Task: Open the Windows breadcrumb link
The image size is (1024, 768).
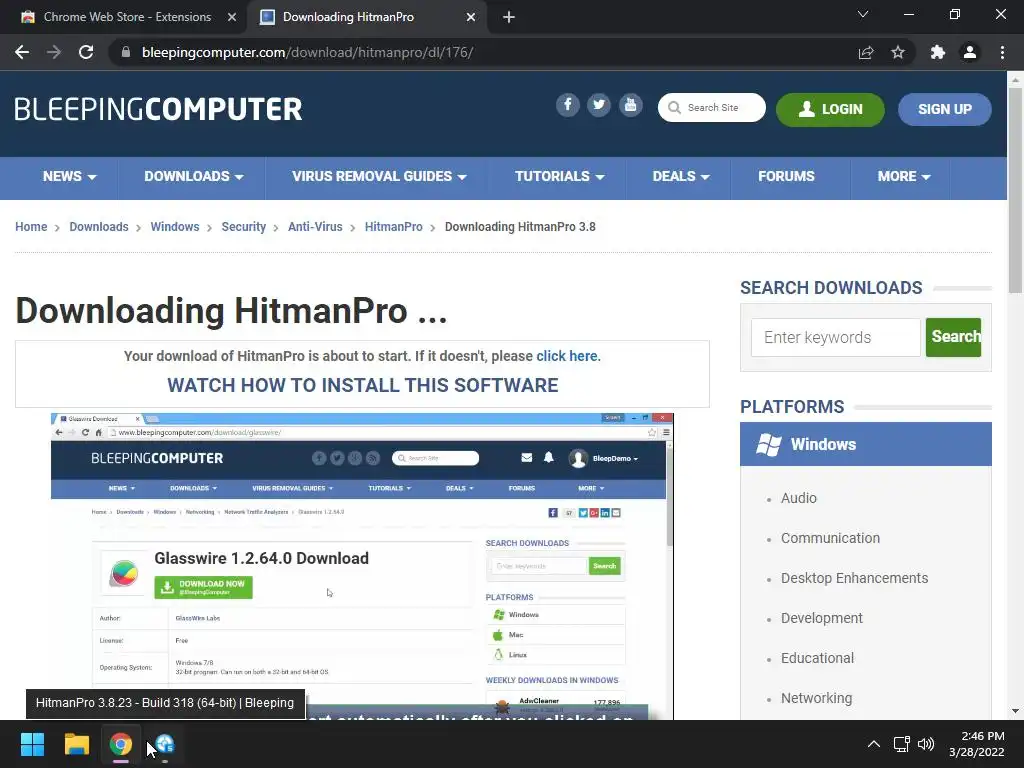Action: [x=175, y=227]
